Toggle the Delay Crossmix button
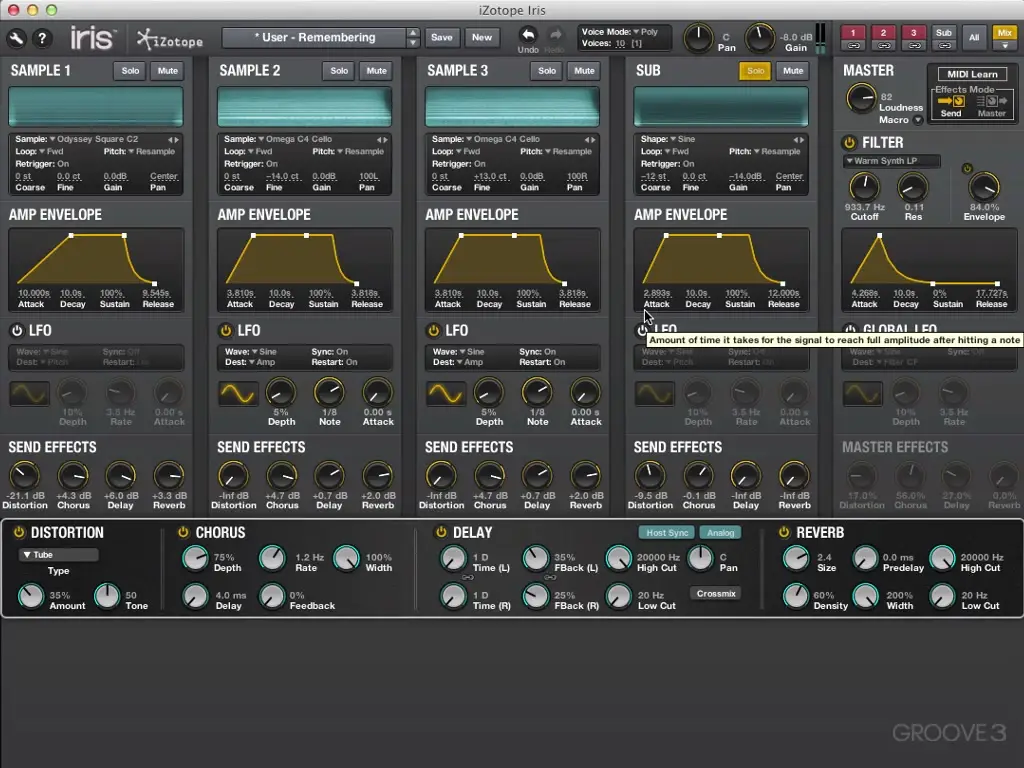The height and width of the screenshot is (768, 1024). [x=716, y=594]
